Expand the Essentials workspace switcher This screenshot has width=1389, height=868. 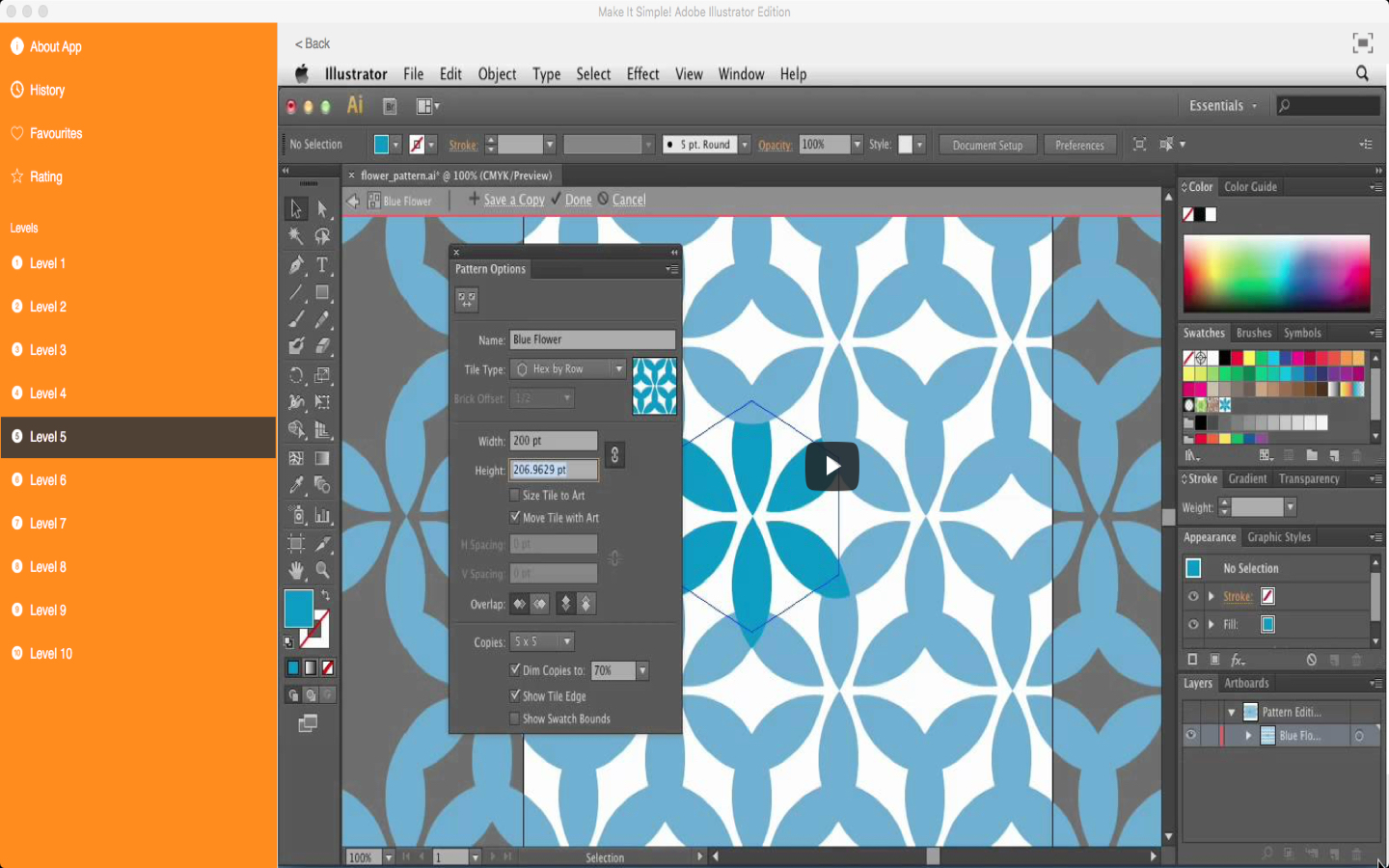click(1221, 106)
